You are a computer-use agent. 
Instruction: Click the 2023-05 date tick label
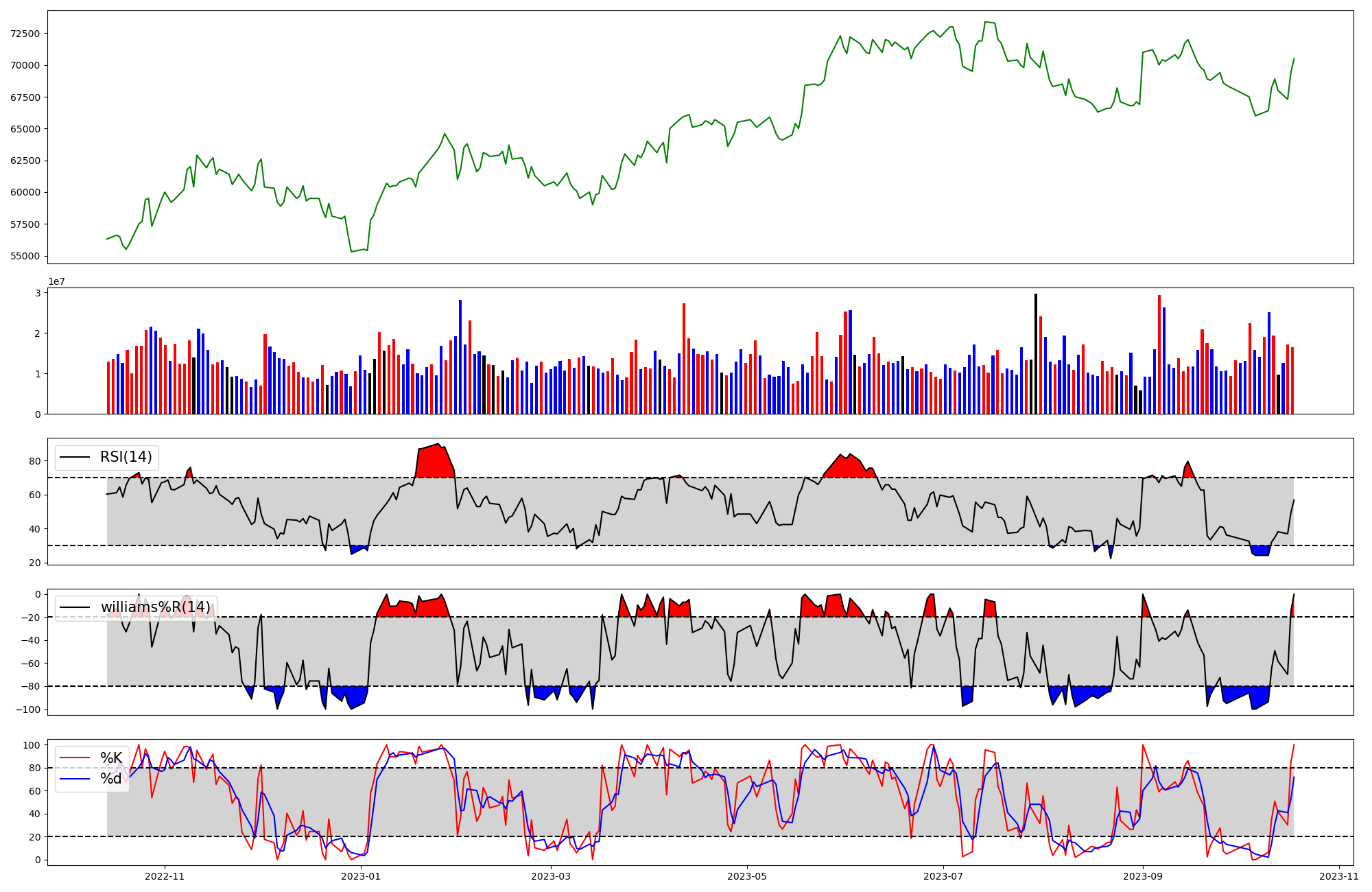pyautogui.click(x=746, y=876)
